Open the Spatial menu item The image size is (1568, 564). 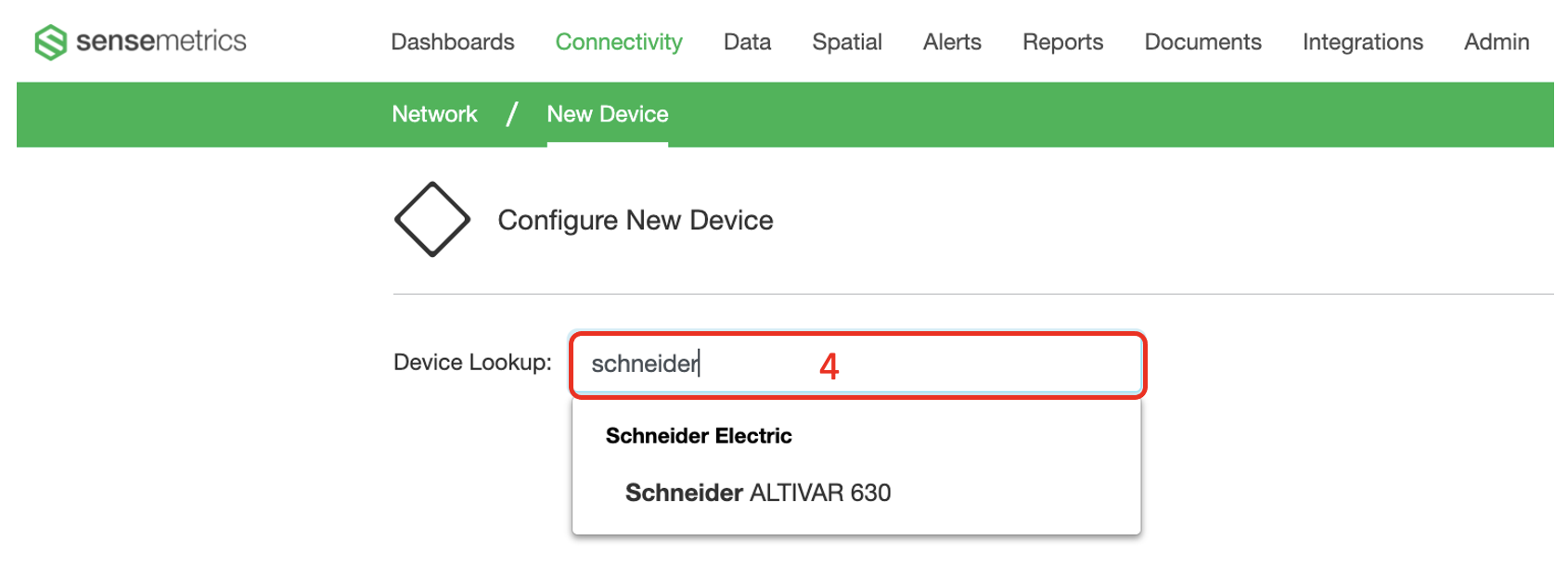pos(847,42)
